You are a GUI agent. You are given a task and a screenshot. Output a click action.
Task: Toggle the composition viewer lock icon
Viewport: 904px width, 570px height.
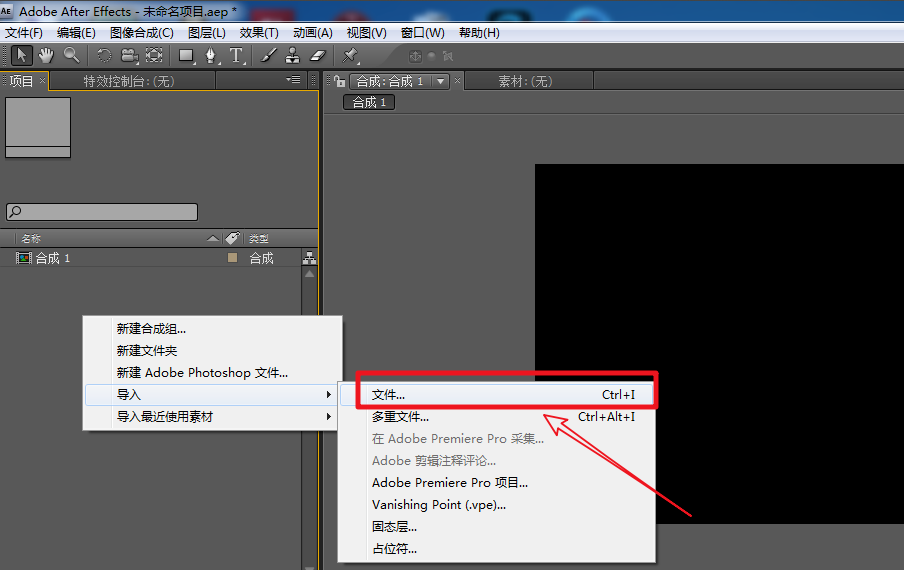340,81
